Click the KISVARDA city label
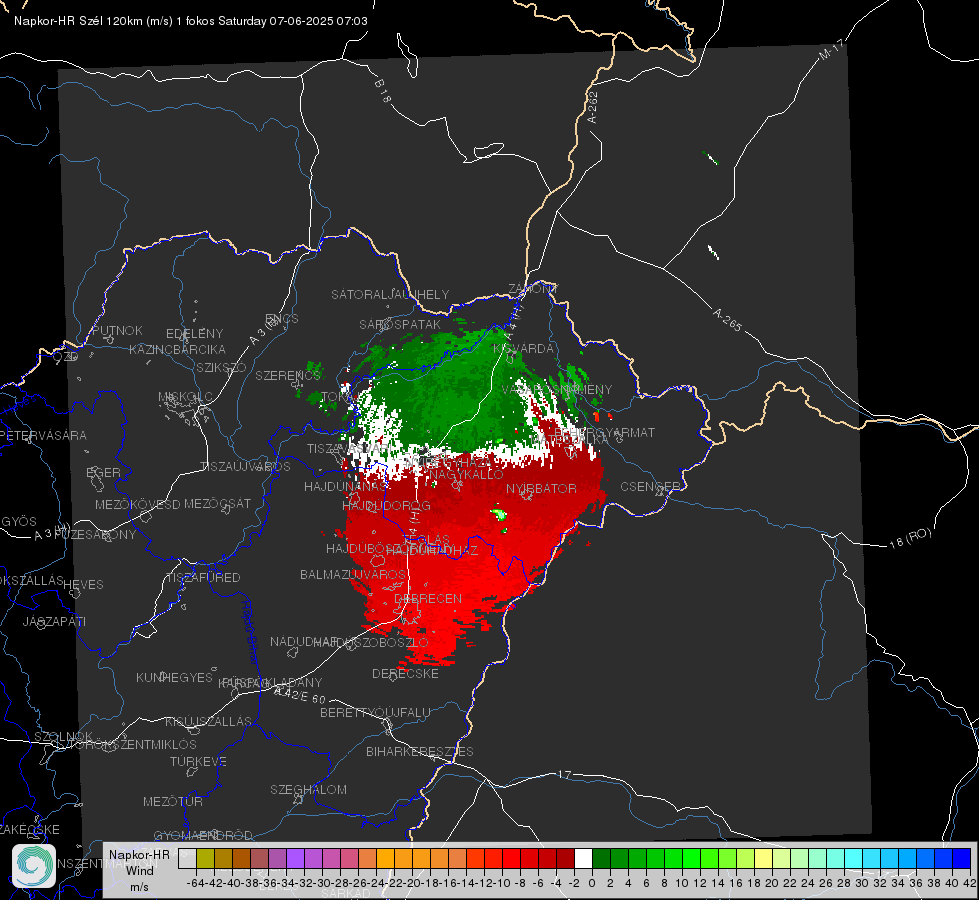 (x=524, y=348)
